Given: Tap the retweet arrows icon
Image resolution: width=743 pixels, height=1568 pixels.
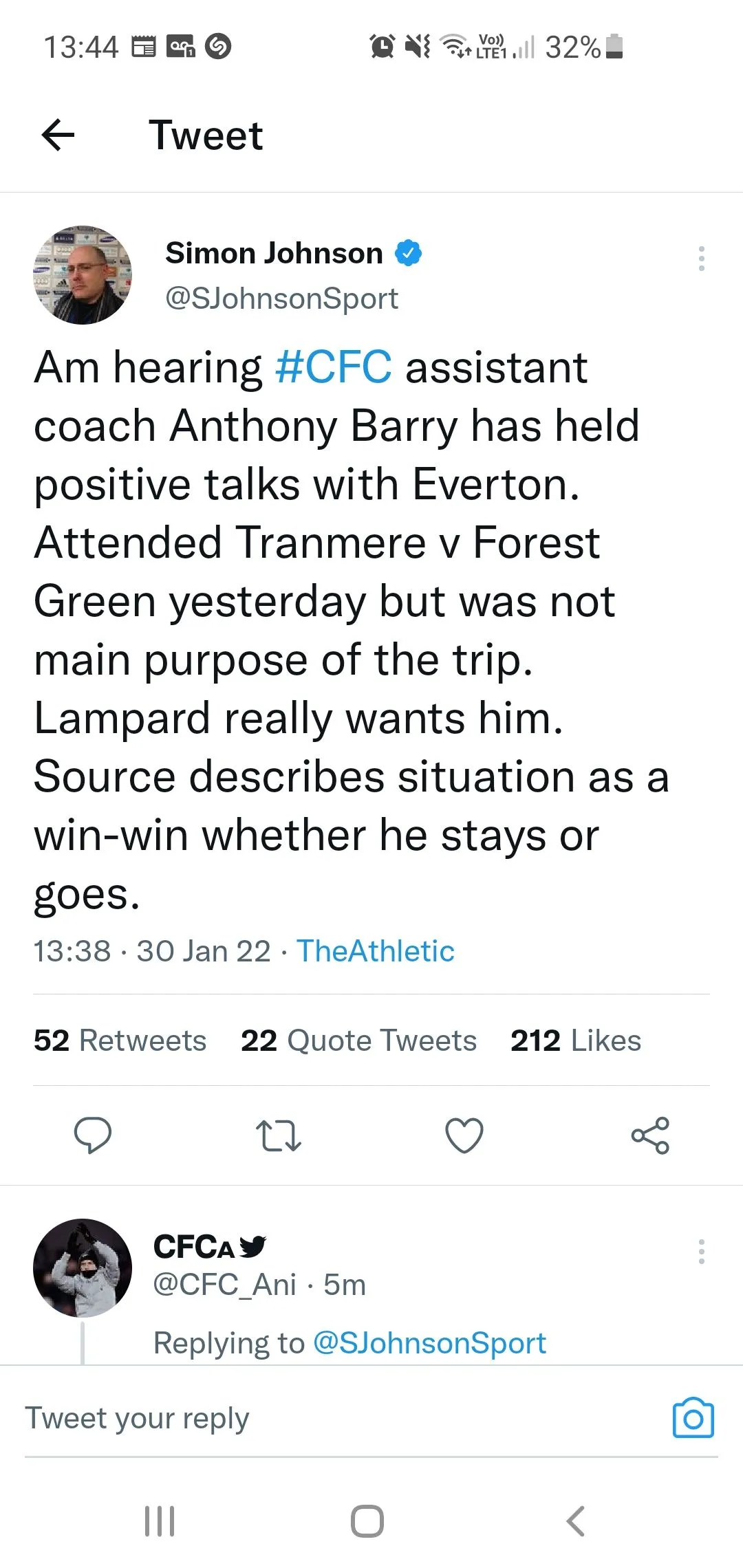Looking at the screenshot, I should [x=278, y=1135].
